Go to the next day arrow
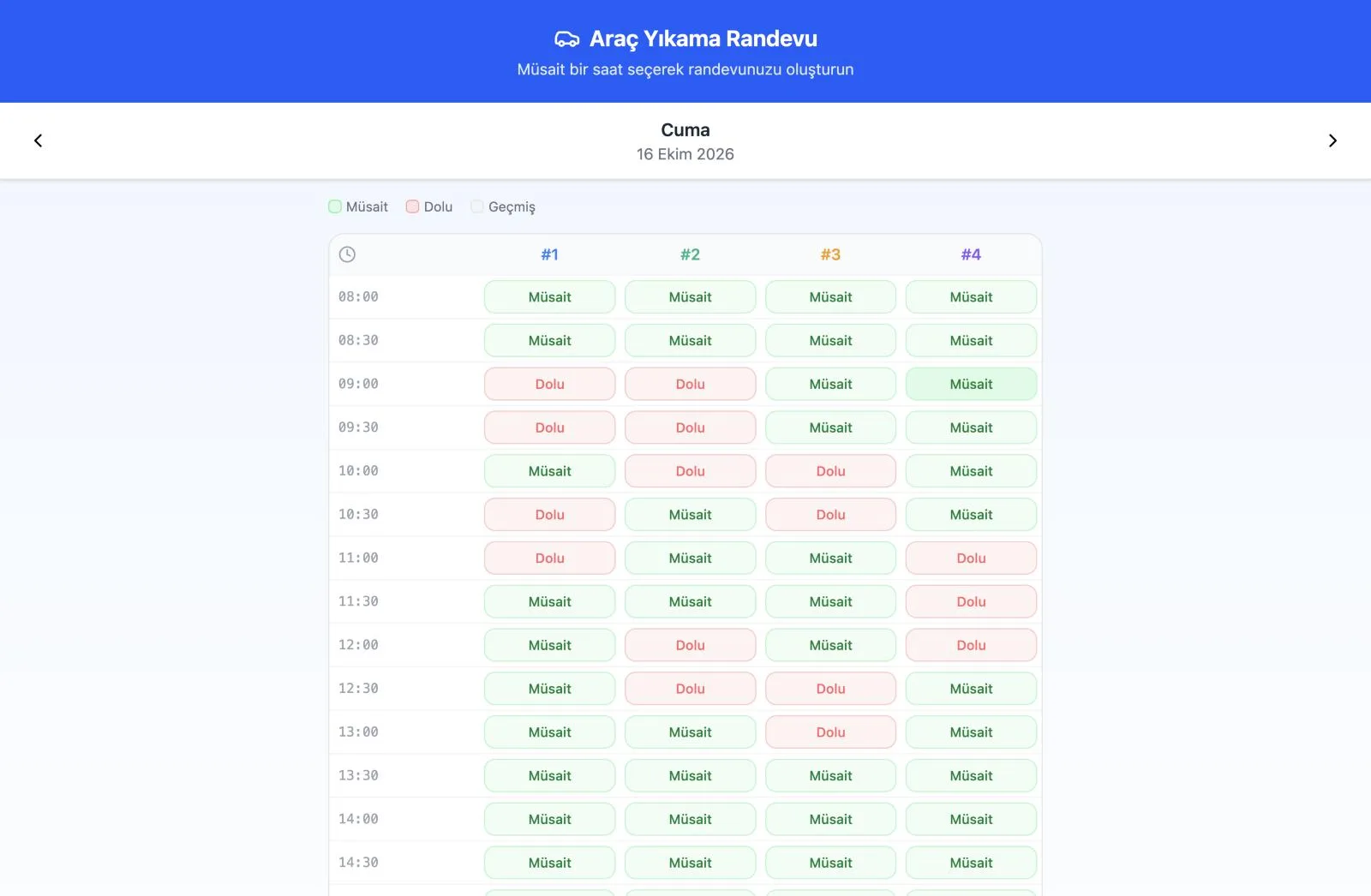This screenshot has height=896, width=1371. point(1332,140)
